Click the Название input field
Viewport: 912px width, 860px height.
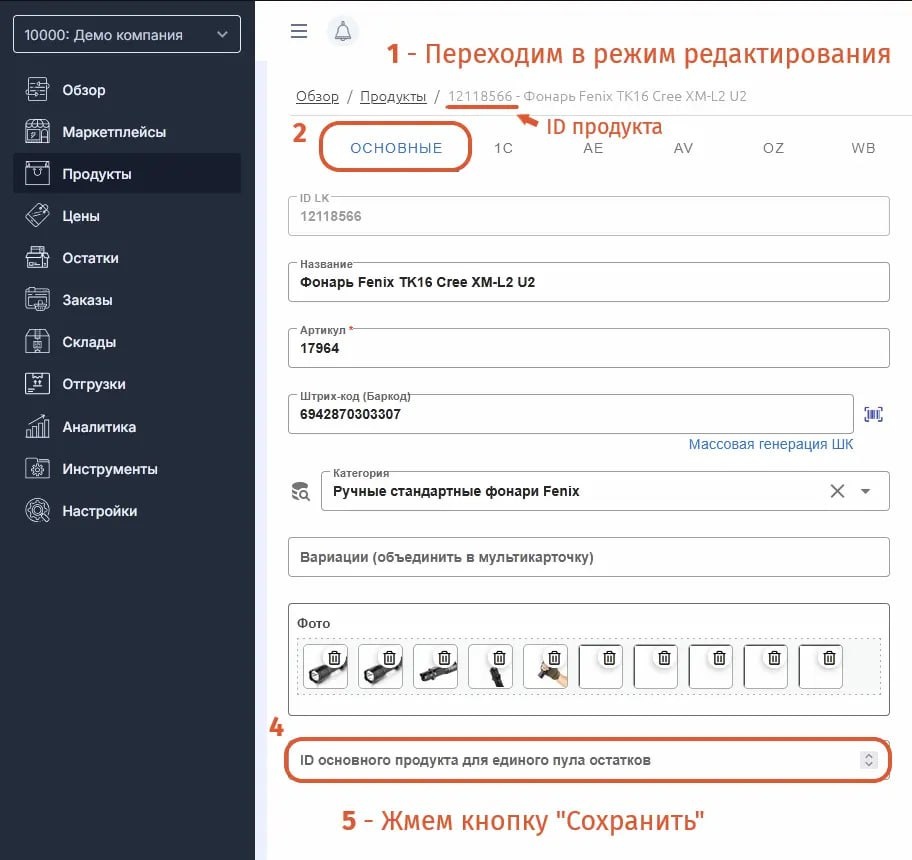[x=589, y=282]
